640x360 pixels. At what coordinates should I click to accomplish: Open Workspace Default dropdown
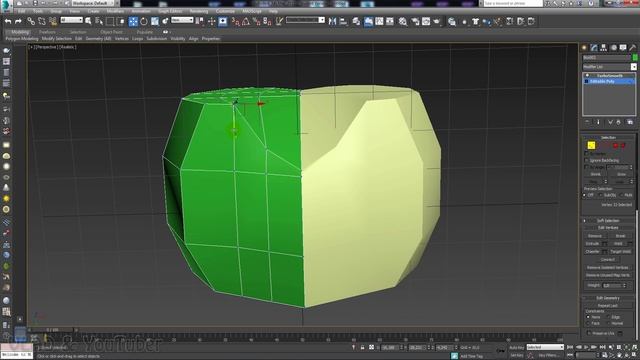coord(93,3)
